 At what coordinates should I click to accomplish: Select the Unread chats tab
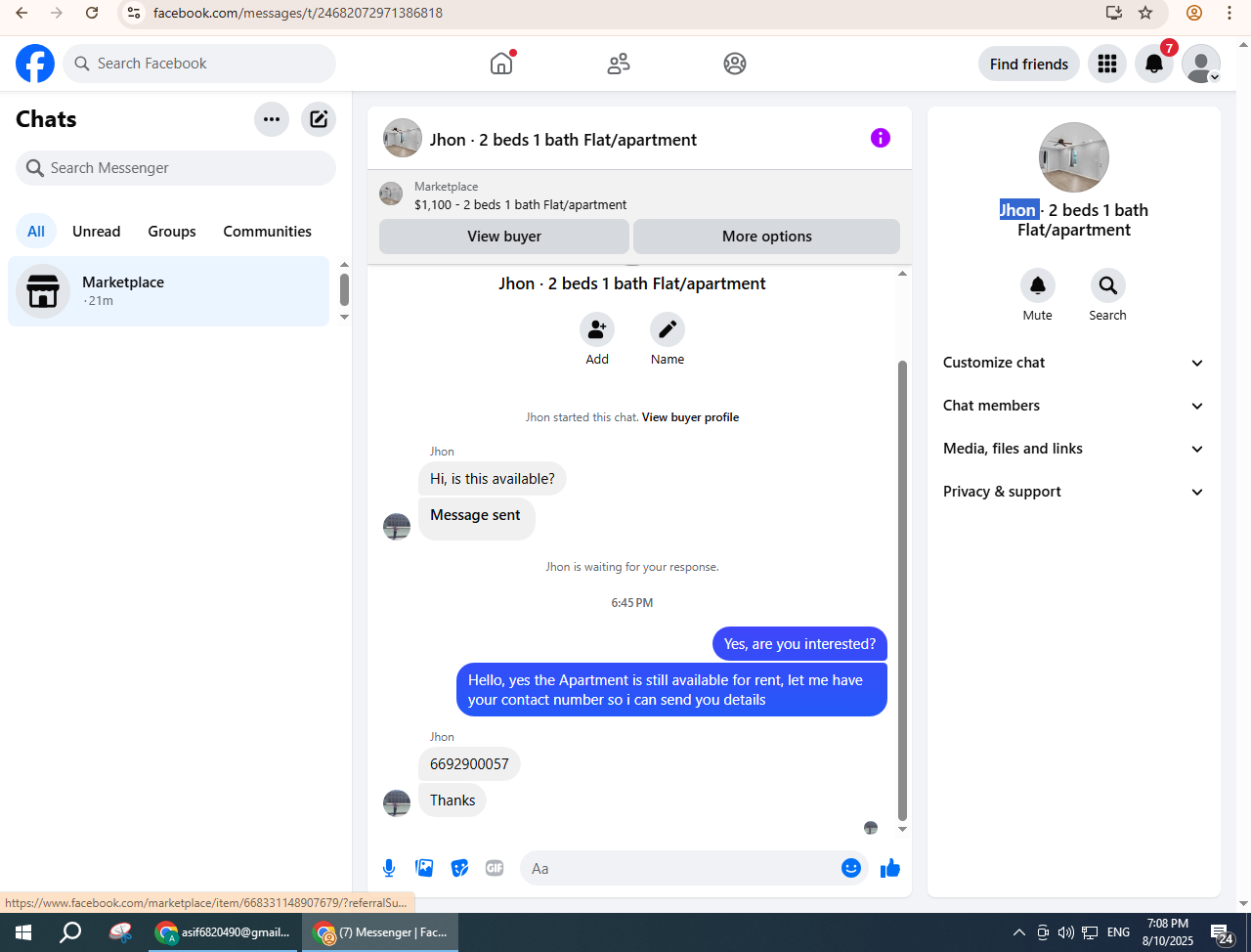pos(97,232)
